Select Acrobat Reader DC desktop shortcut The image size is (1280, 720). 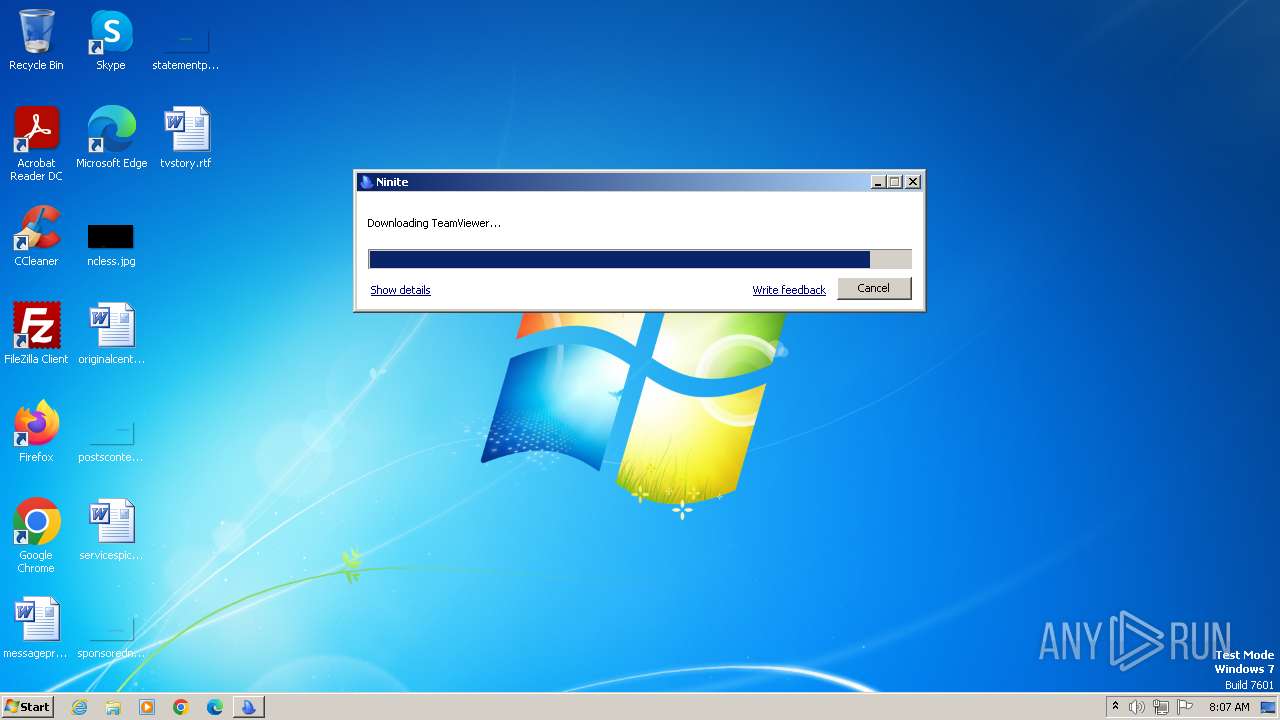click(x=36, y=143)
